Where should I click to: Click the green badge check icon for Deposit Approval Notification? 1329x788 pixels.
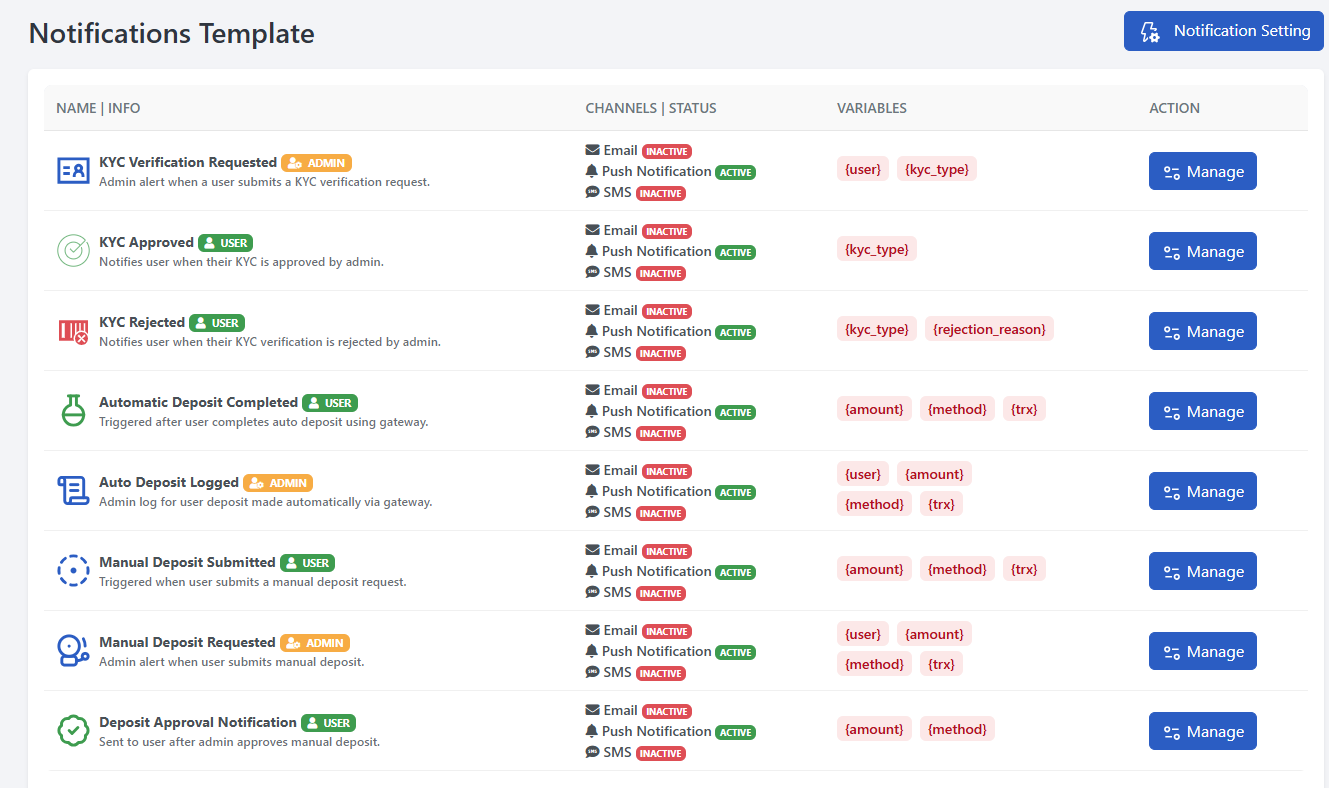tap(72, 730)
